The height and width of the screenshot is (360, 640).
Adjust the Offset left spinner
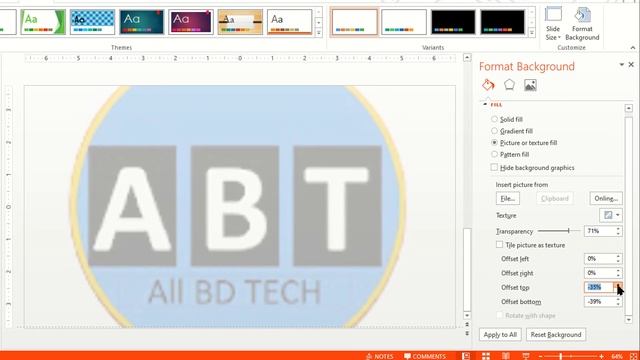[618, 259]
